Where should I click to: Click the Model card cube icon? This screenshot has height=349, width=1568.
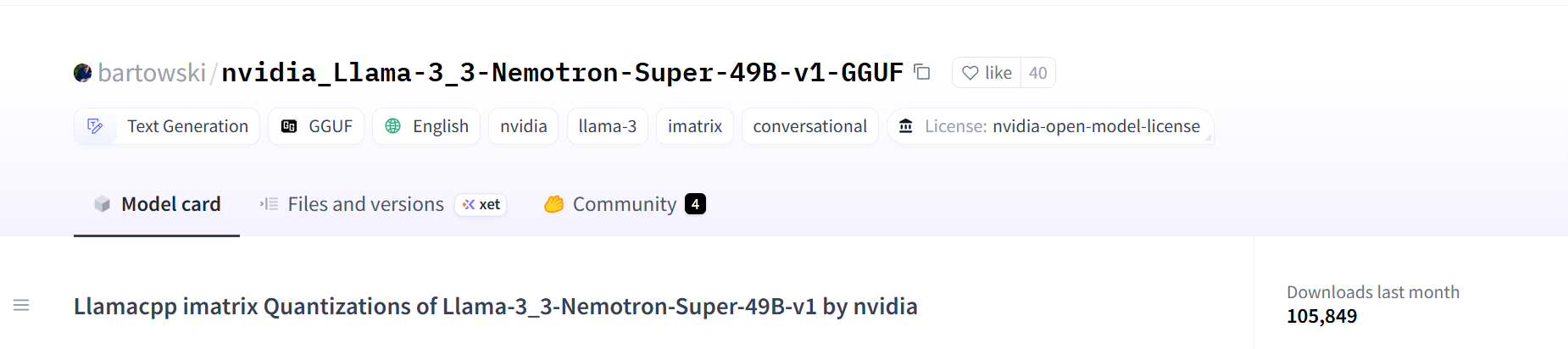(x=103, y=204)
